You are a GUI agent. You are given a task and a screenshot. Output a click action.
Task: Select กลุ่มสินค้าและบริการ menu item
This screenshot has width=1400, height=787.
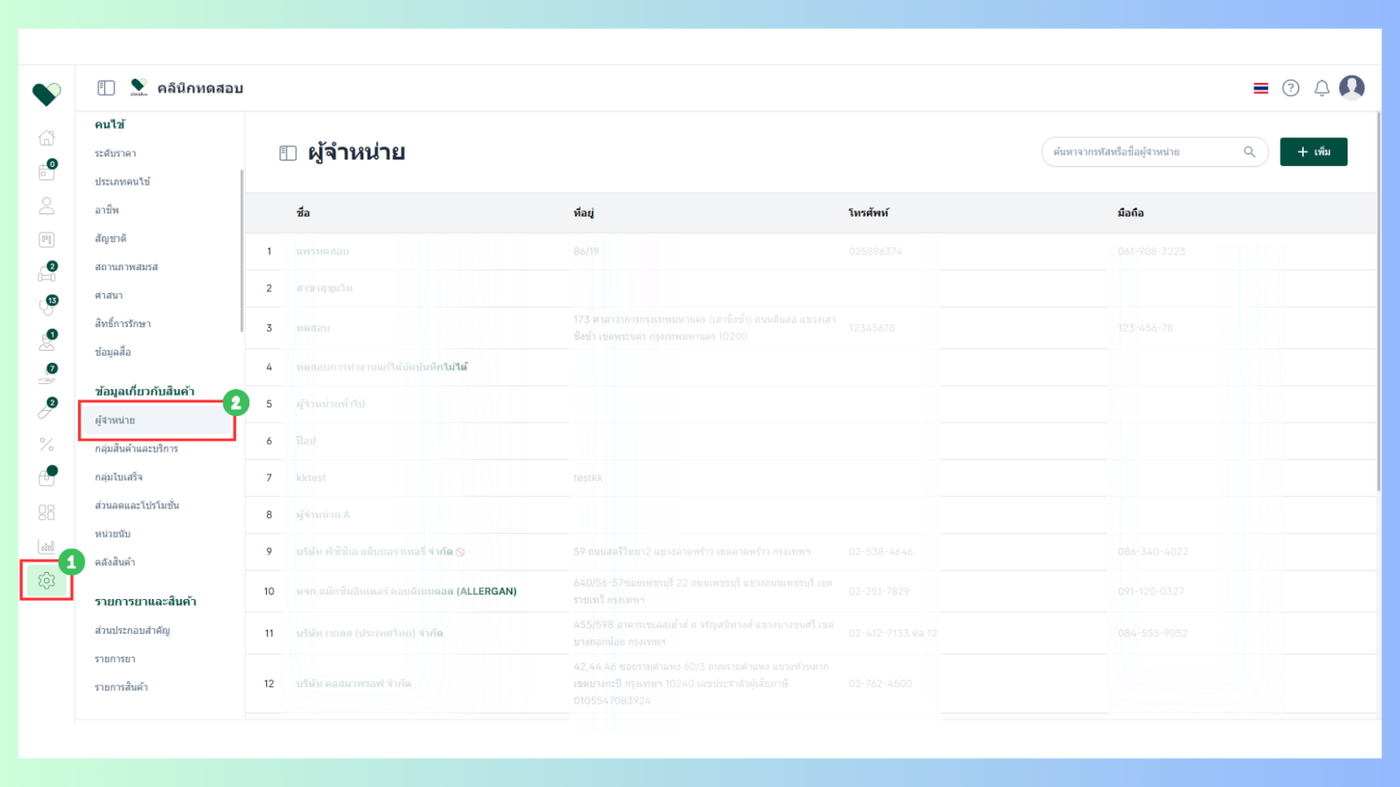[136, 449]
